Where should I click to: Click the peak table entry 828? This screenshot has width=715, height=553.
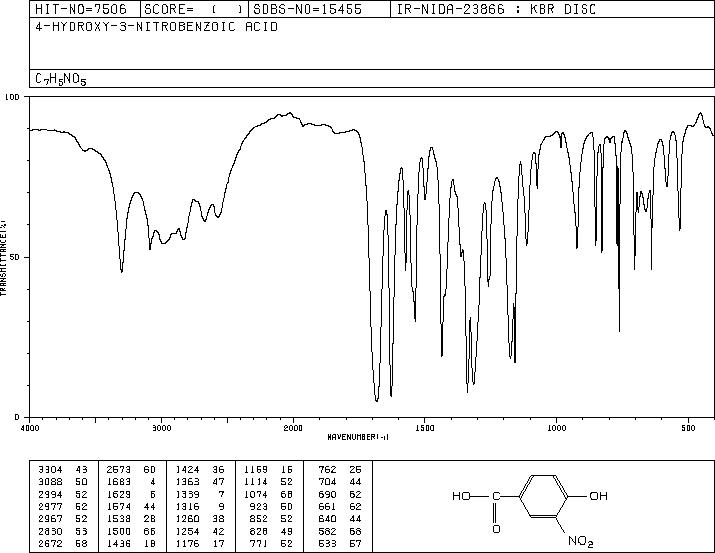coord(259,531)
